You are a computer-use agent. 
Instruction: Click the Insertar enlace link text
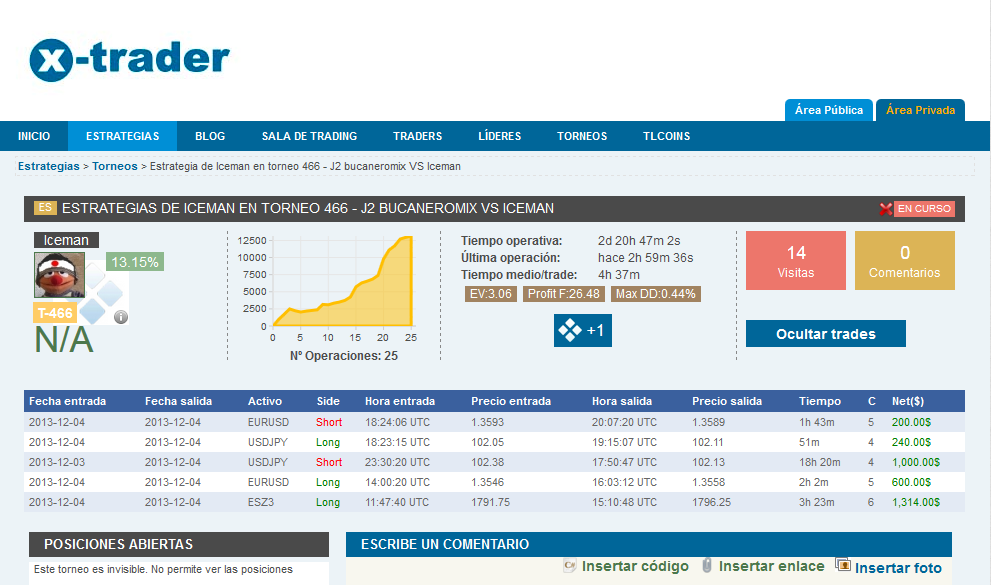pos(771,566)
